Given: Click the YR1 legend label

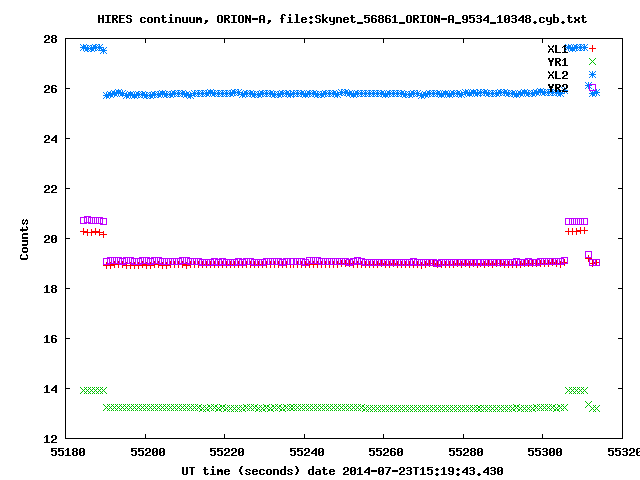Looking at the screenshot, I should (x=558, y=62).
